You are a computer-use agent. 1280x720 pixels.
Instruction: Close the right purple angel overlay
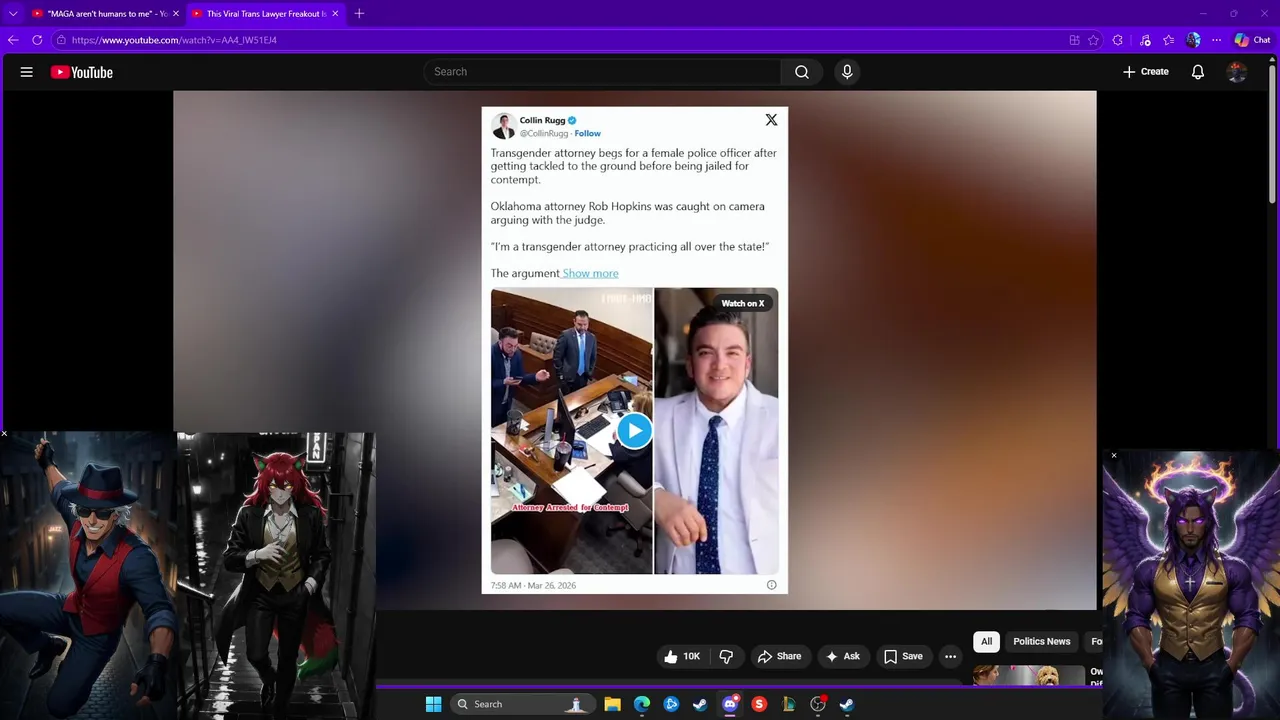tap(1113, 456)
